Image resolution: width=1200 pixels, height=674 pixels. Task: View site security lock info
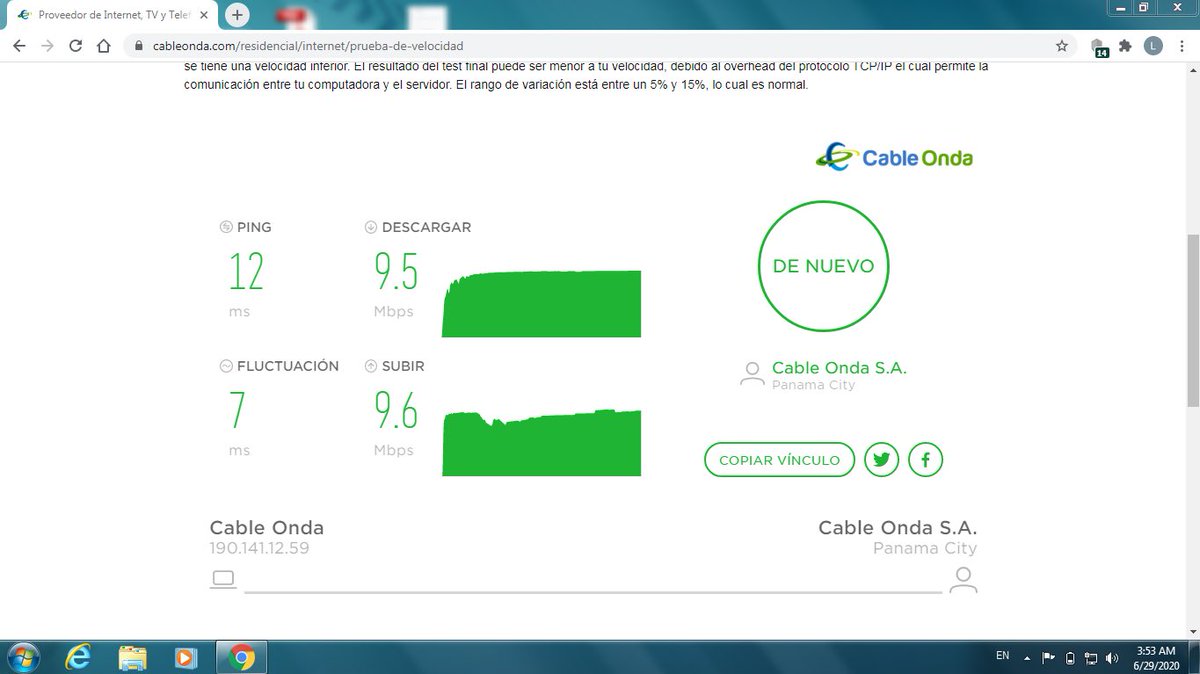click(x=139, y=46)
